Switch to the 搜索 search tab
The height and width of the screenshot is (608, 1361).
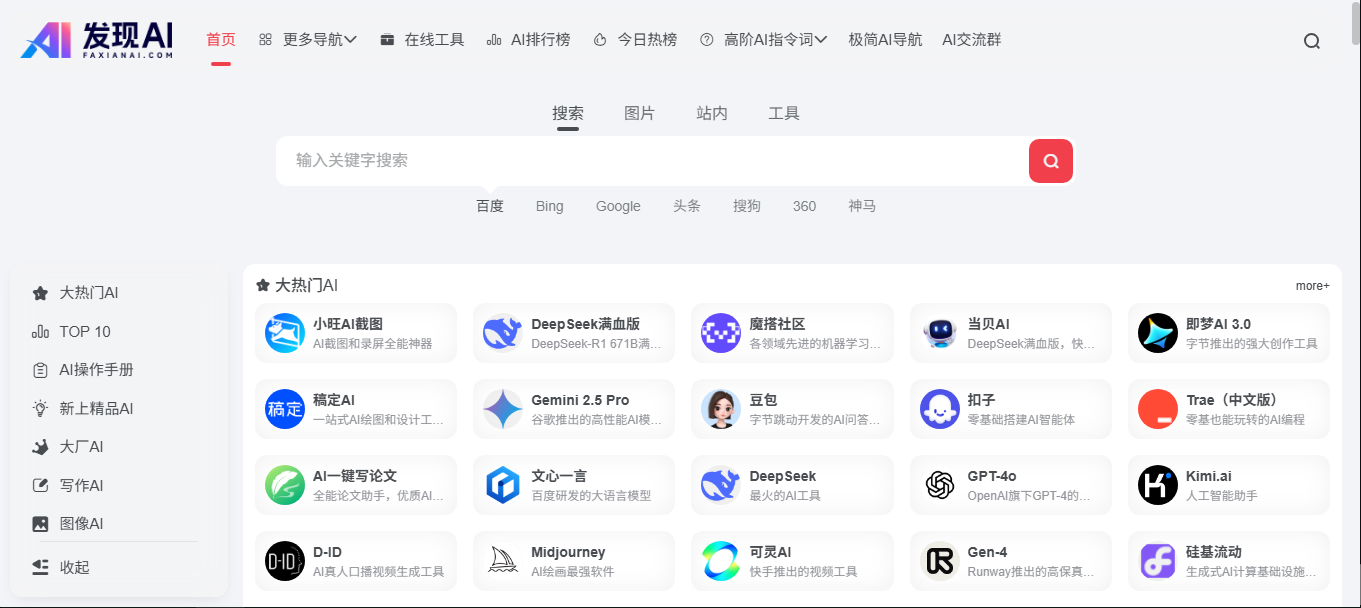[x=568, y=113]
